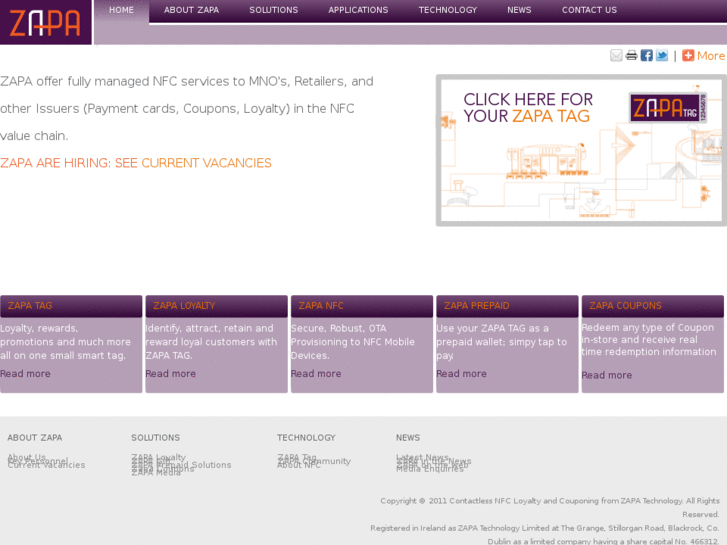Open the ZAPA NFC card heading
Image resolution: width=727 pixels, height=545 pixels.
(x=321, y=306)
